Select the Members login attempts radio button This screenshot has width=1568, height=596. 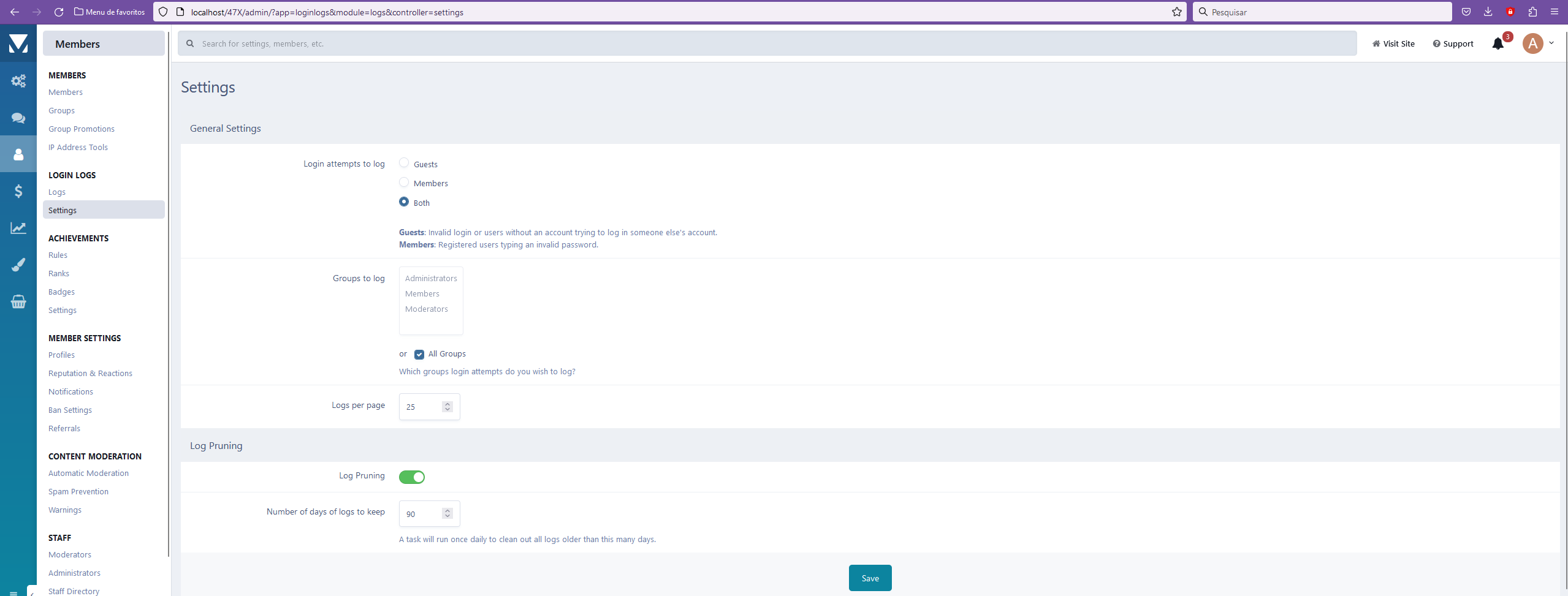pyautogui.click(x=403, y=182)
